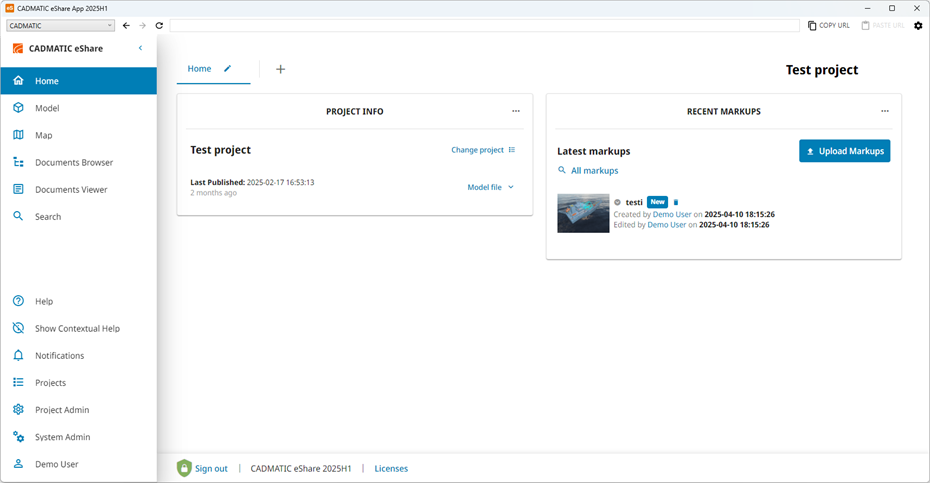
Task: Open System Admin in sidebar
Action: click(78, 437)
